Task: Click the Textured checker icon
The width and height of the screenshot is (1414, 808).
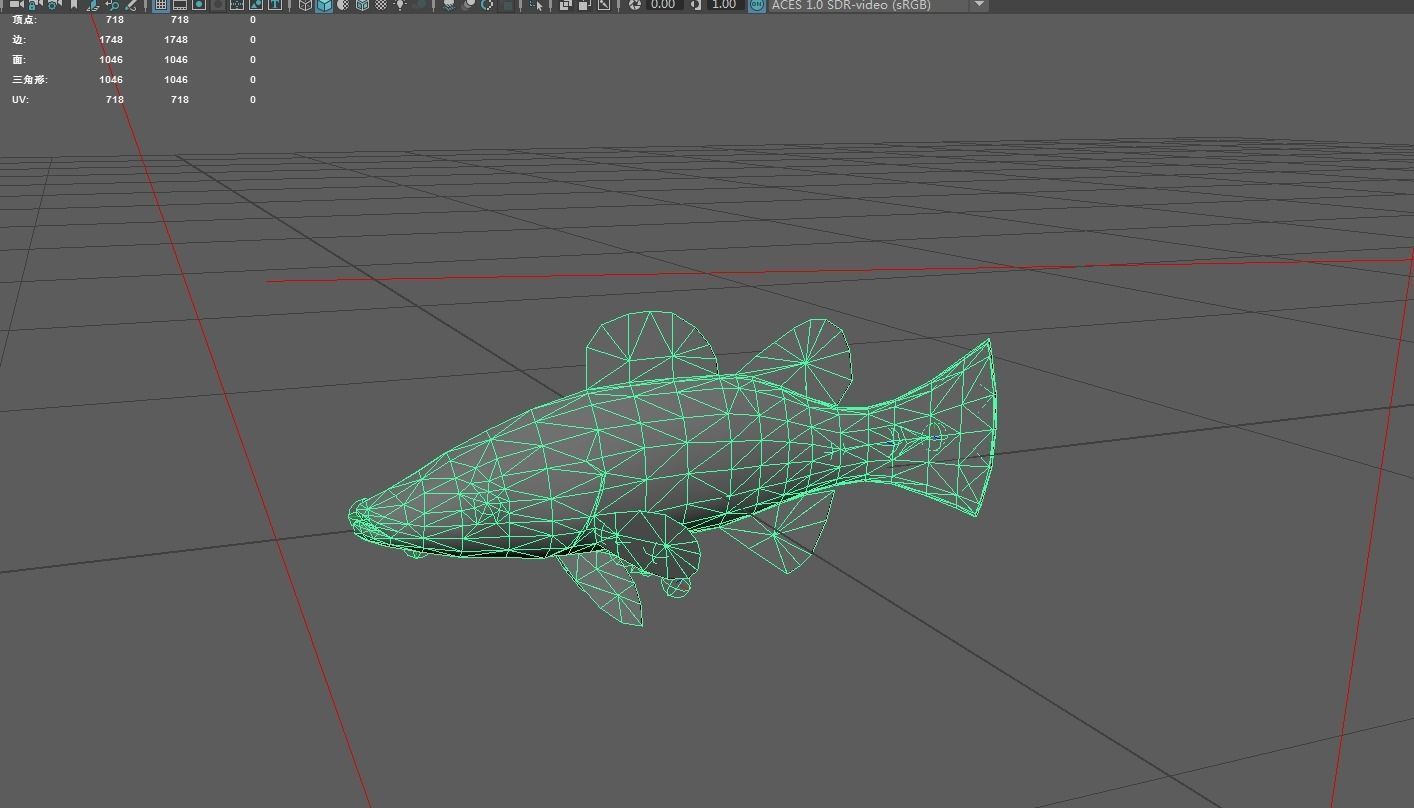Action: [381, 5]
